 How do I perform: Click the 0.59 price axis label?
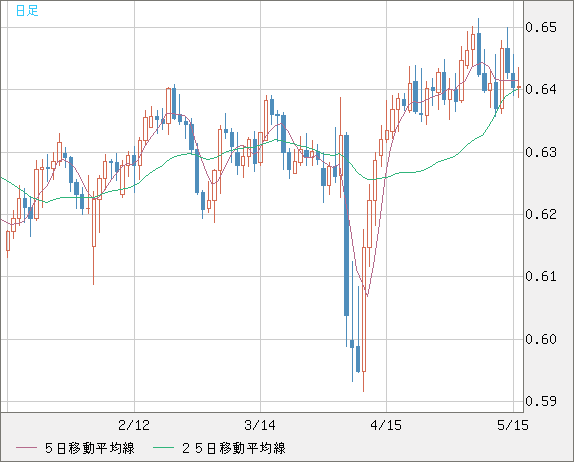tap(541, 401)
